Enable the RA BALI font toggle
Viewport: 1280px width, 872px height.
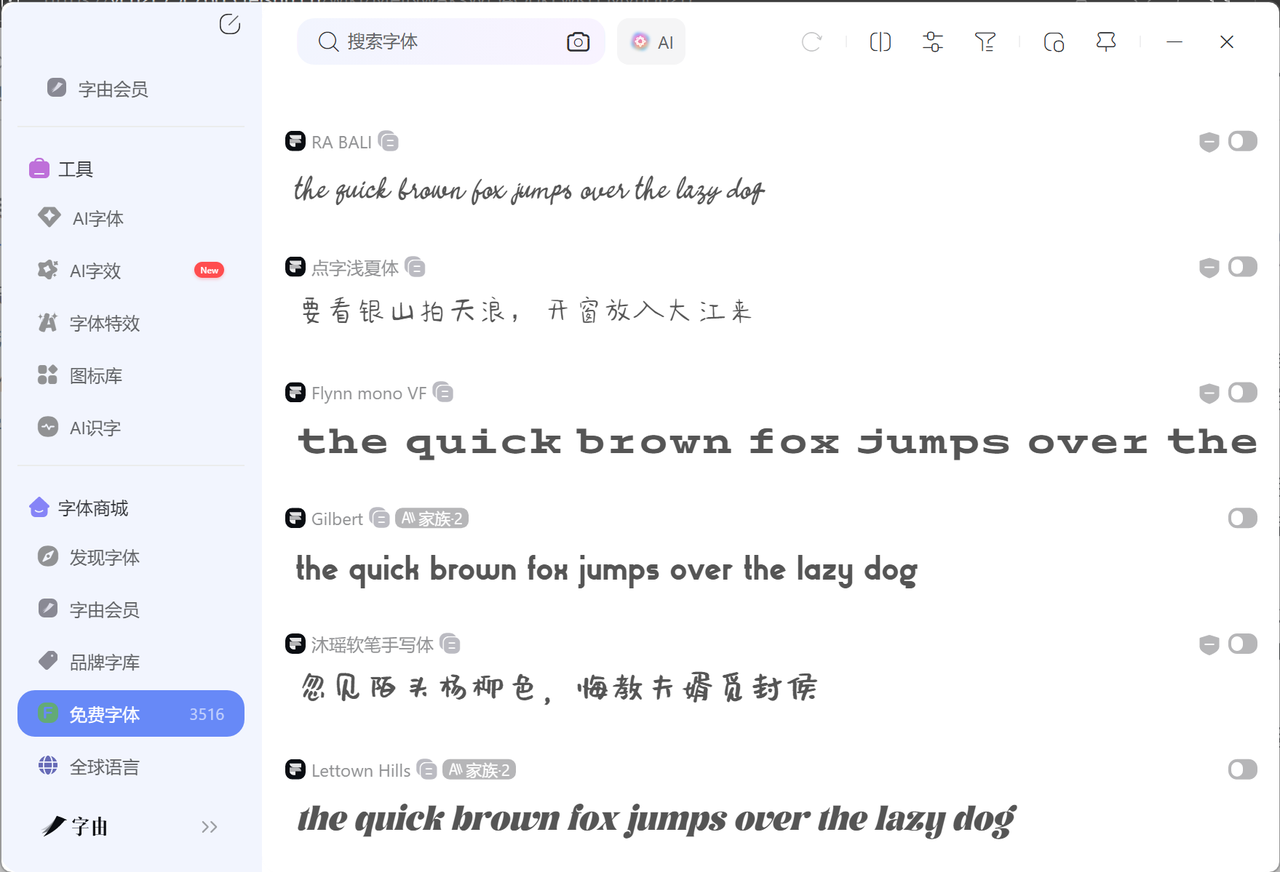(1242, 142)
